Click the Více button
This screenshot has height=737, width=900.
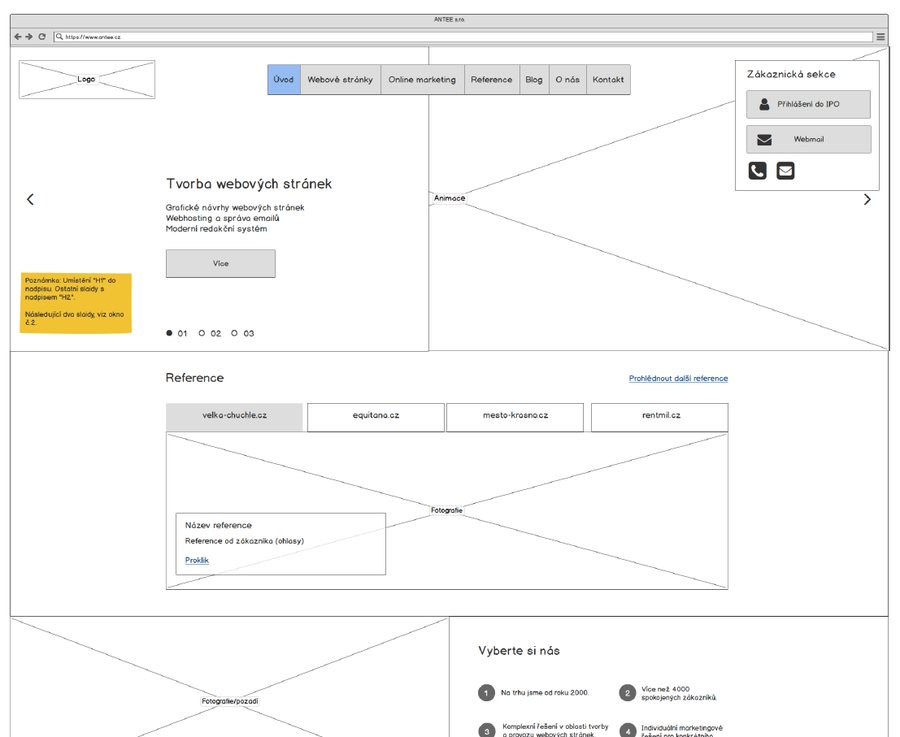[x=220, y=264]
